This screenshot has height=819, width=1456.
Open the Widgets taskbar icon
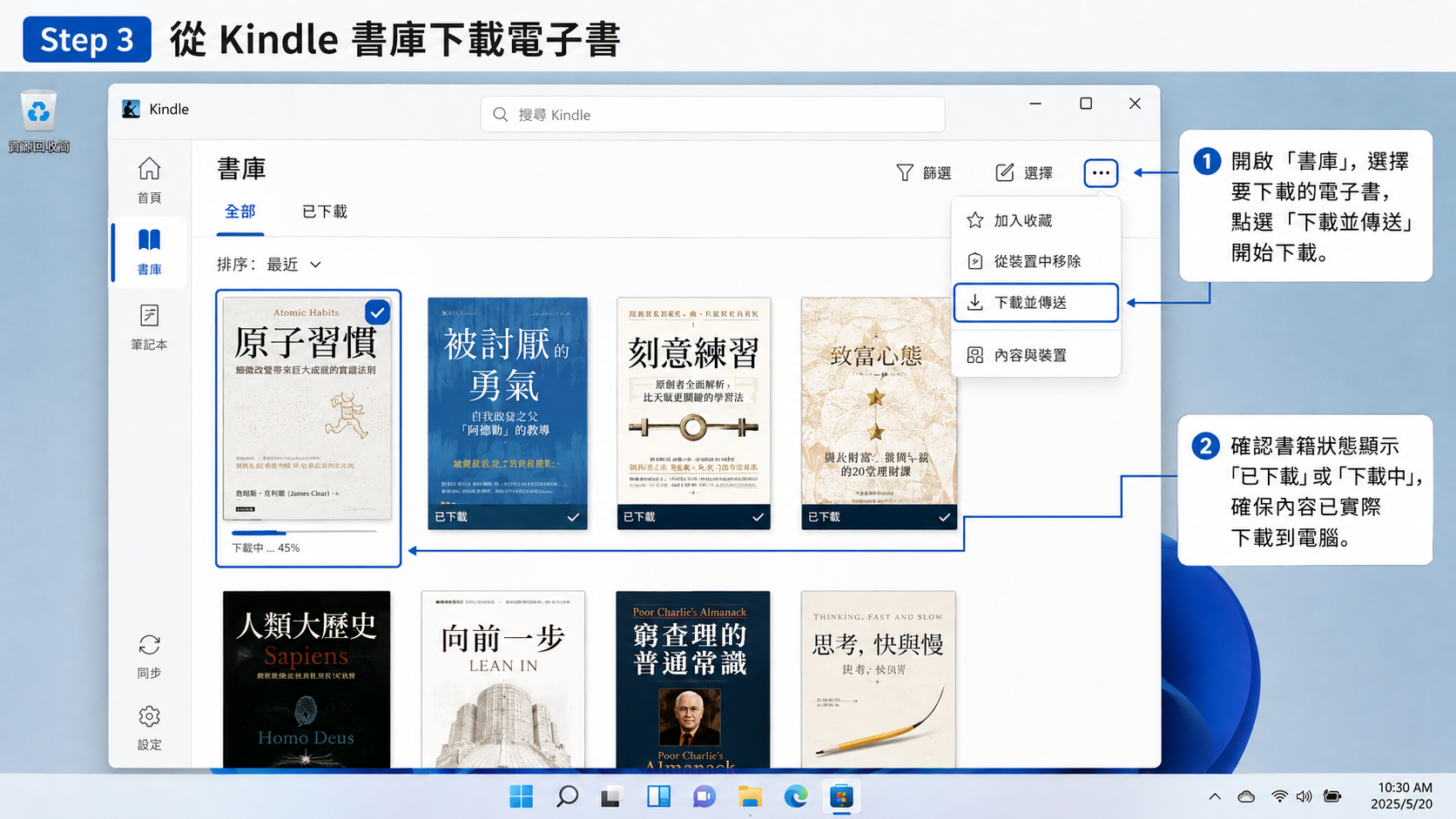658,796
